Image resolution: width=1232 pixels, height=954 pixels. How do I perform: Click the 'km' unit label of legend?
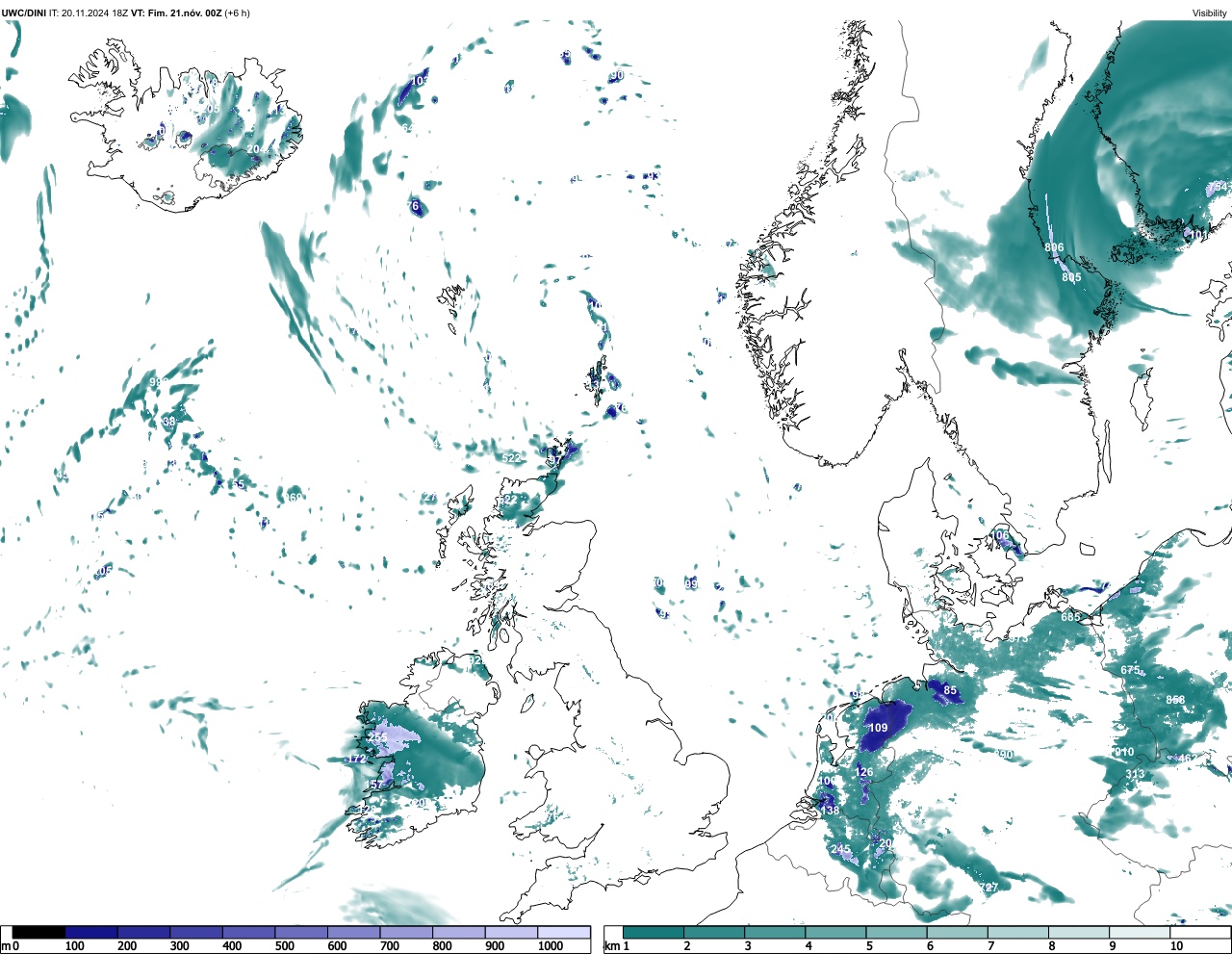(611, 946)
